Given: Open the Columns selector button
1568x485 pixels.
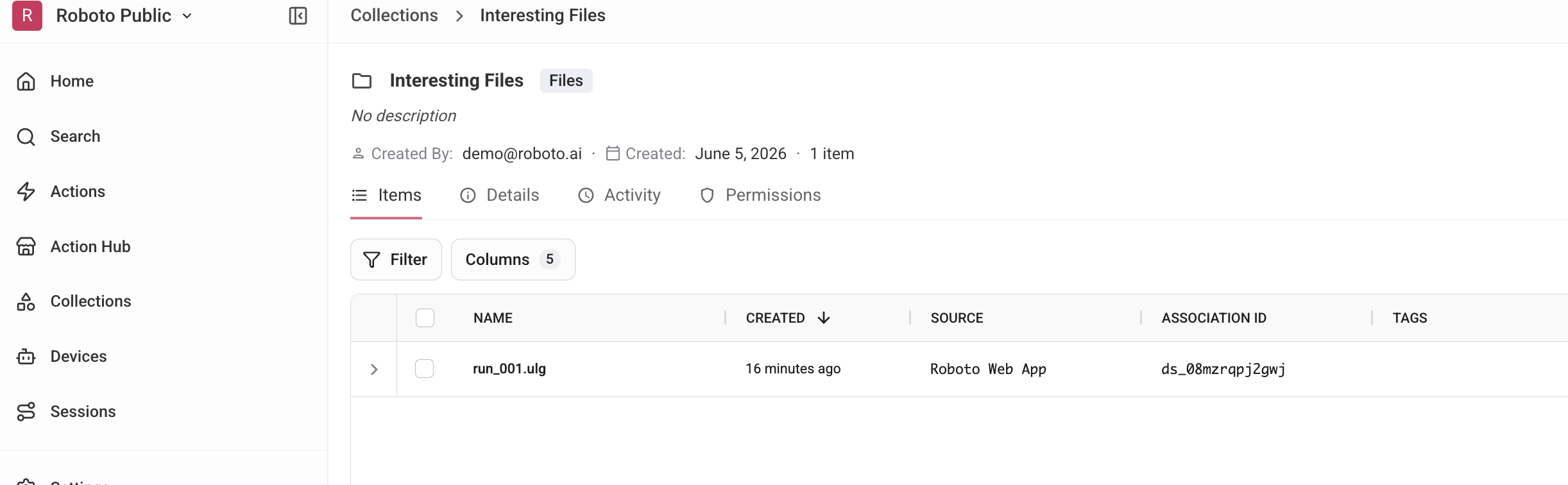Looking at the screenshot, I should [x=513, y=260].
